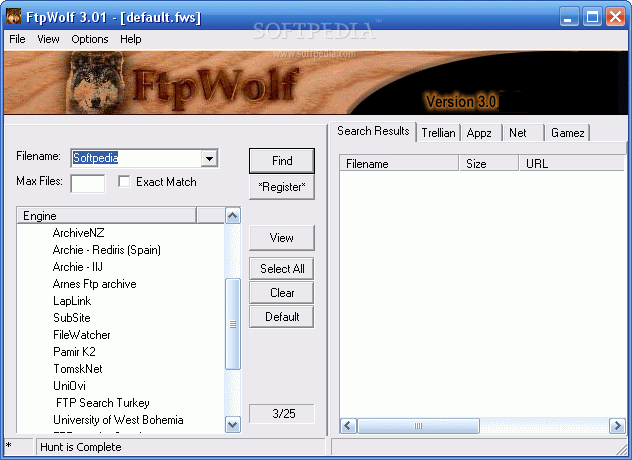
Task: Click the FtpWolf wolf banner image
Action: point(96,83)
